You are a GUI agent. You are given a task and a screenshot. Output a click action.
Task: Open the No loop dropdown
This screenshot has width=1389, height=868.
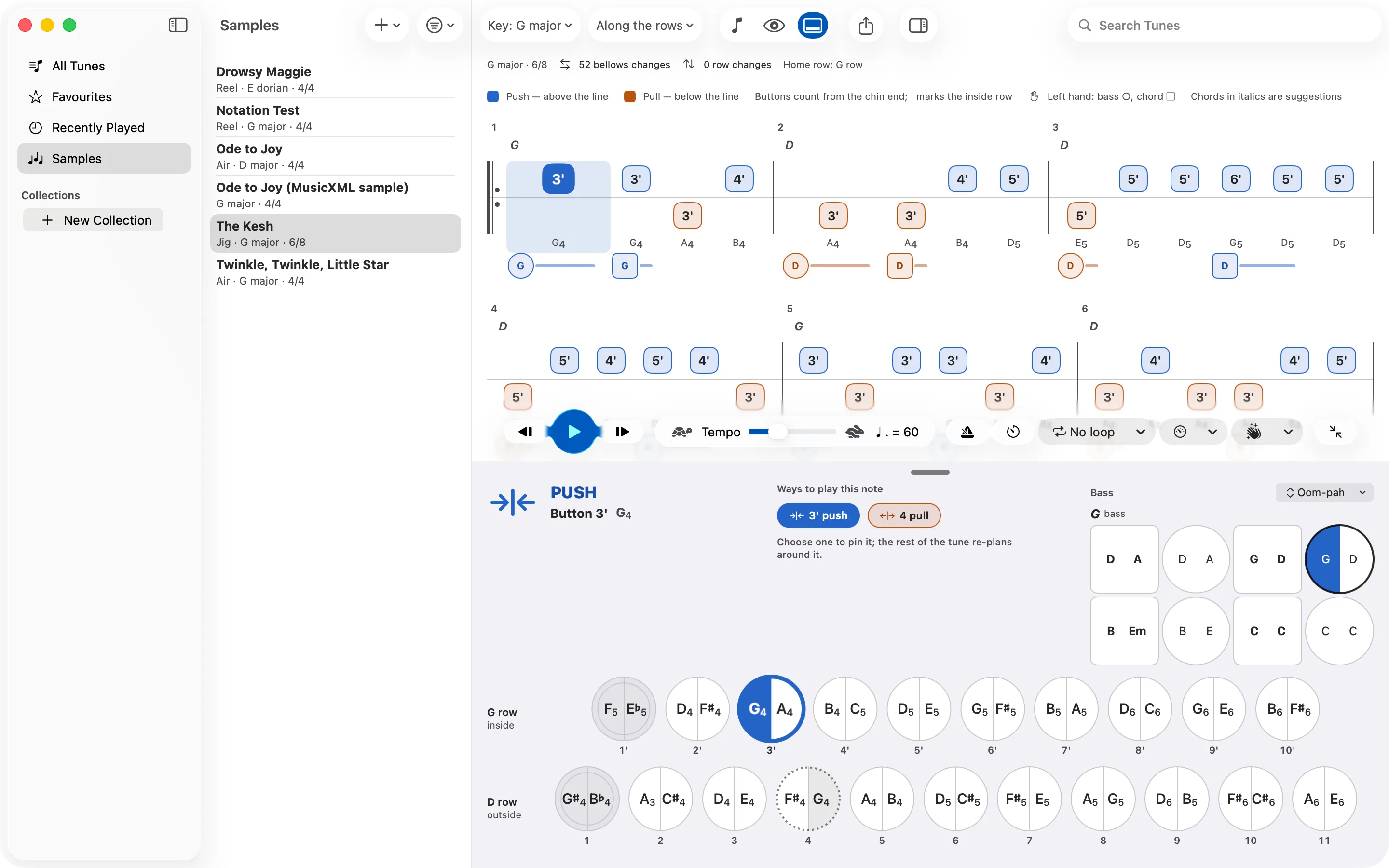(1097, 432)
